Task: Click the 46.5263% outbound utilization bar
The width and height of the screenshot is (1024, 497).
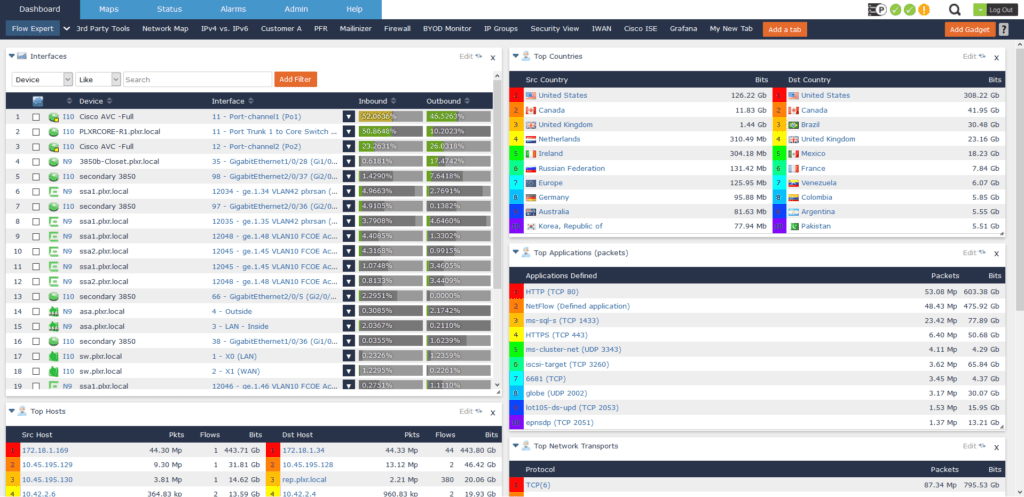Action: (x=458, y=116)
